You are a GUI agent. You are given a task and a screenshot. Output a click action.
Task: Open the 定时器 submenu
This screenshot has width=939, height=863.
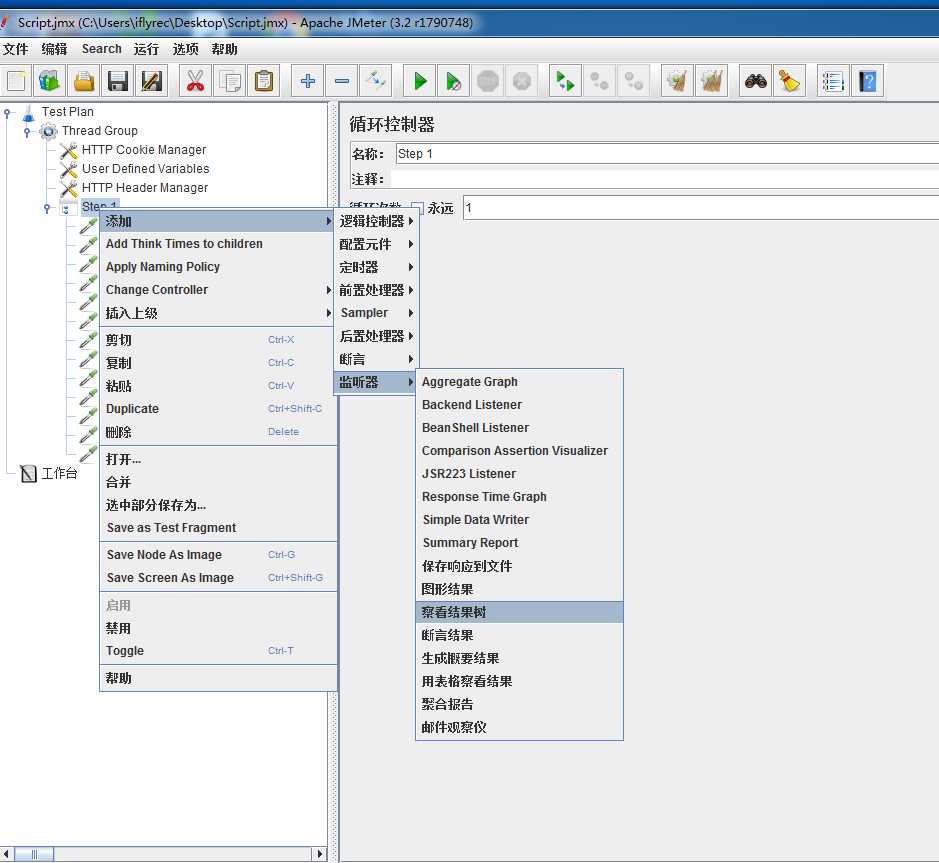coord(376,267)
